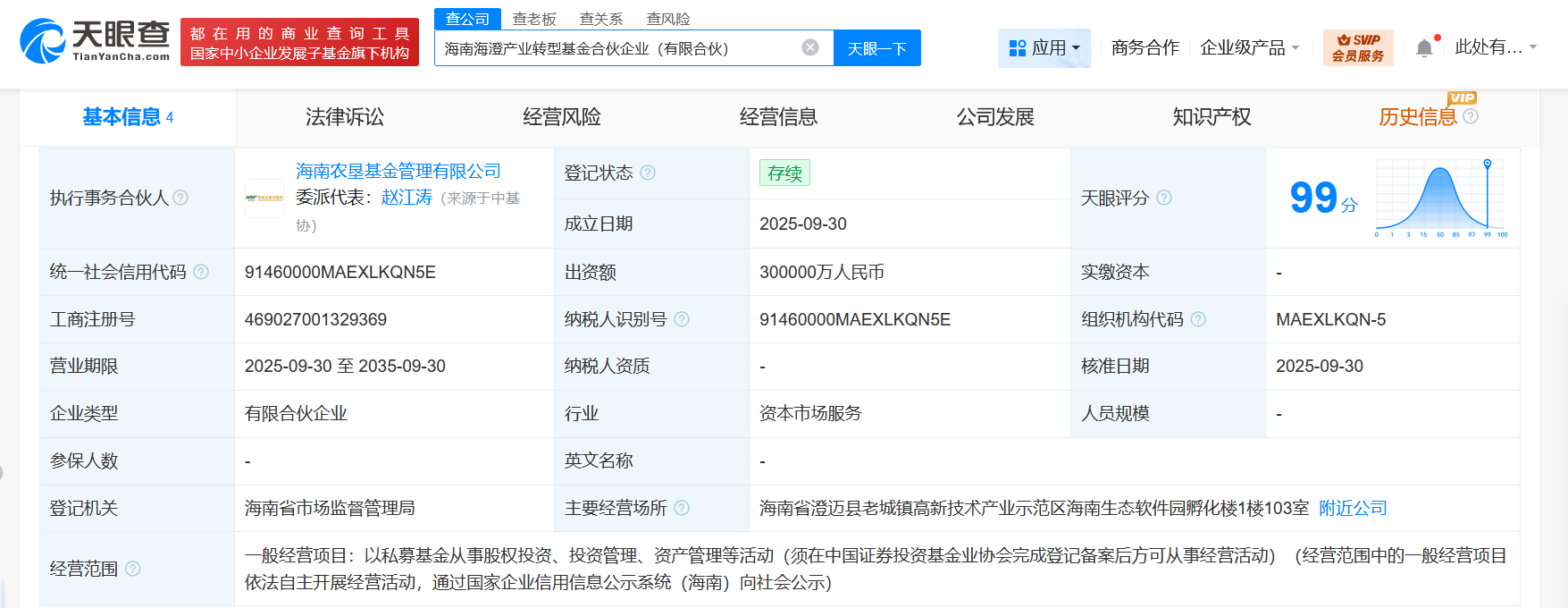Click the 海南农垦基金 company logo thumbnail
Viewport: 1568px width, 608px height.
pos(264,198)
